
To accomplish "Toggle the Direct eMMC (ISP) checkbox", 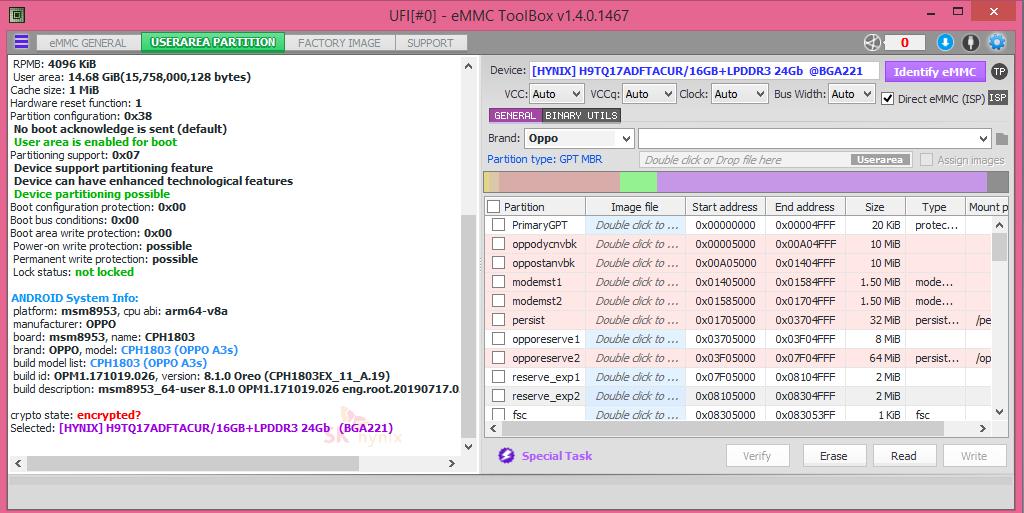I will [x=888, y=99].
